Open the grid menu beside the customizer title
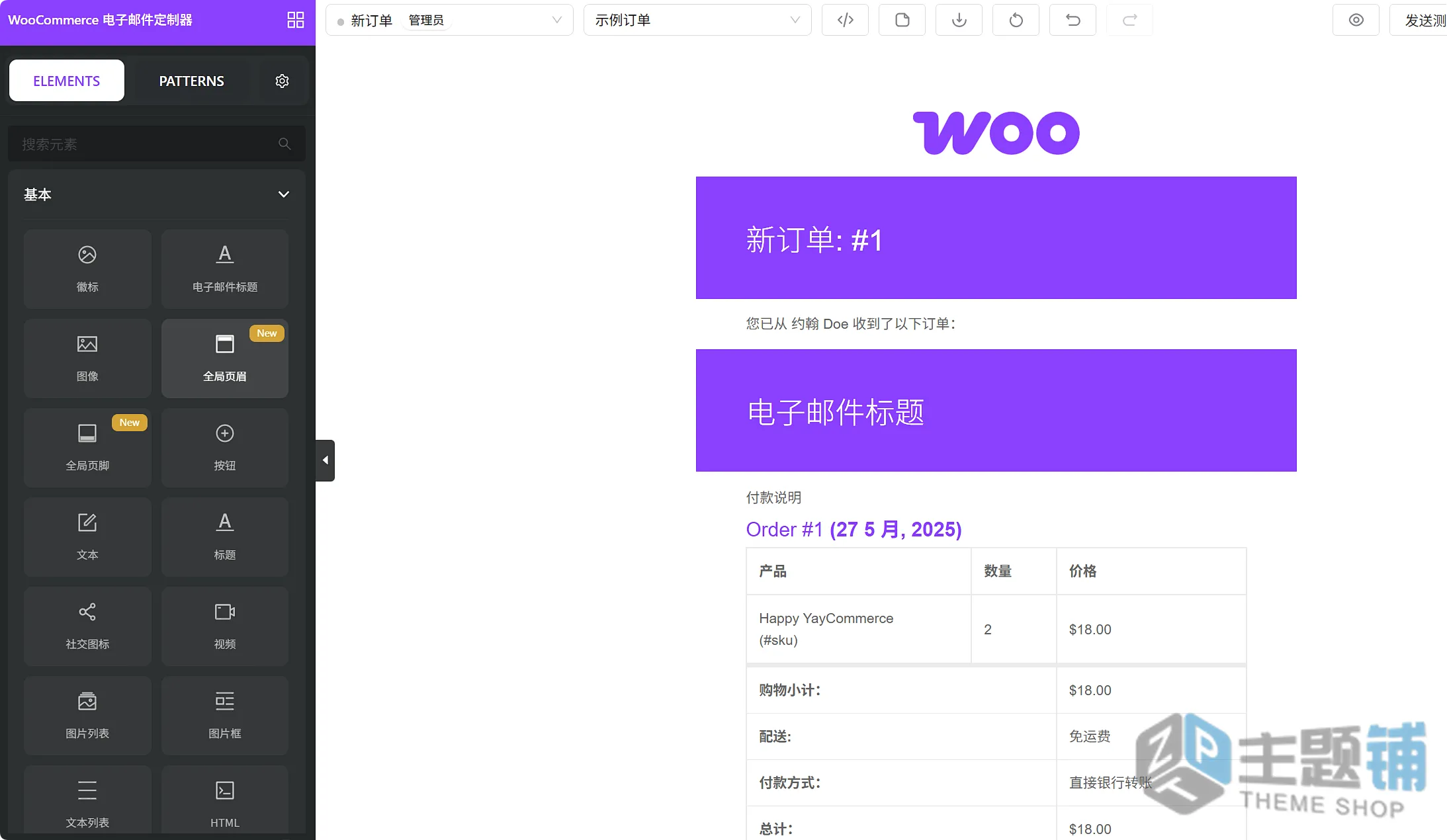This screenshot has height=840, width=1447. click(296, 20)
